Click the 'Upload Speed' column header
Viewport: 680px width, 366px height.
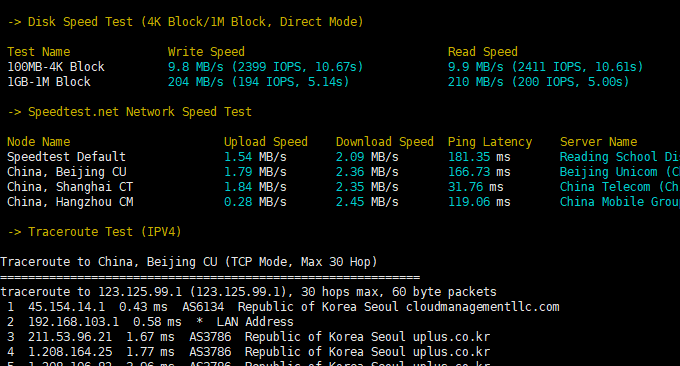(x=266, y=142)
